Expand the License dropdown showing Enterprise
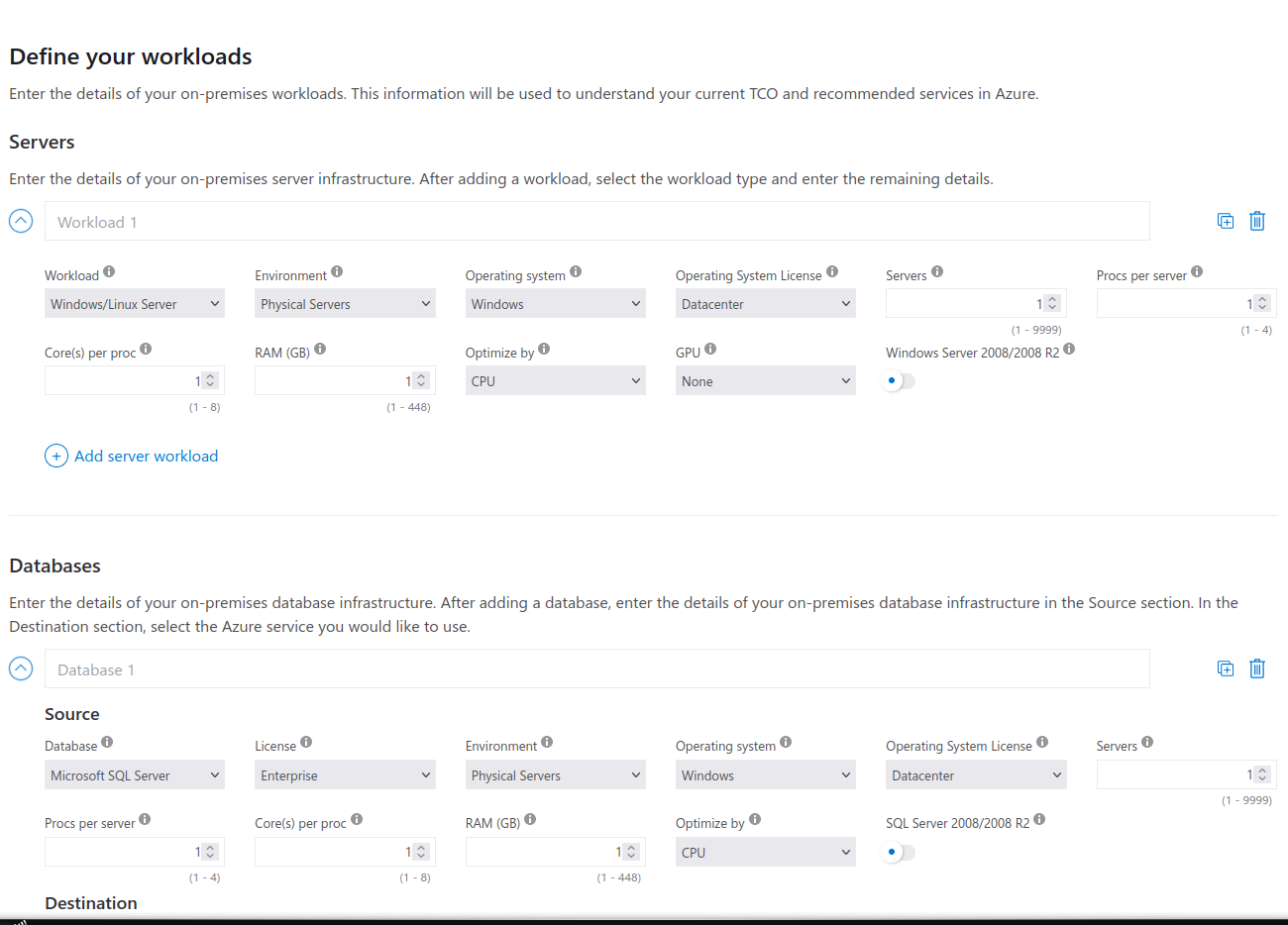 pos(345,775)
